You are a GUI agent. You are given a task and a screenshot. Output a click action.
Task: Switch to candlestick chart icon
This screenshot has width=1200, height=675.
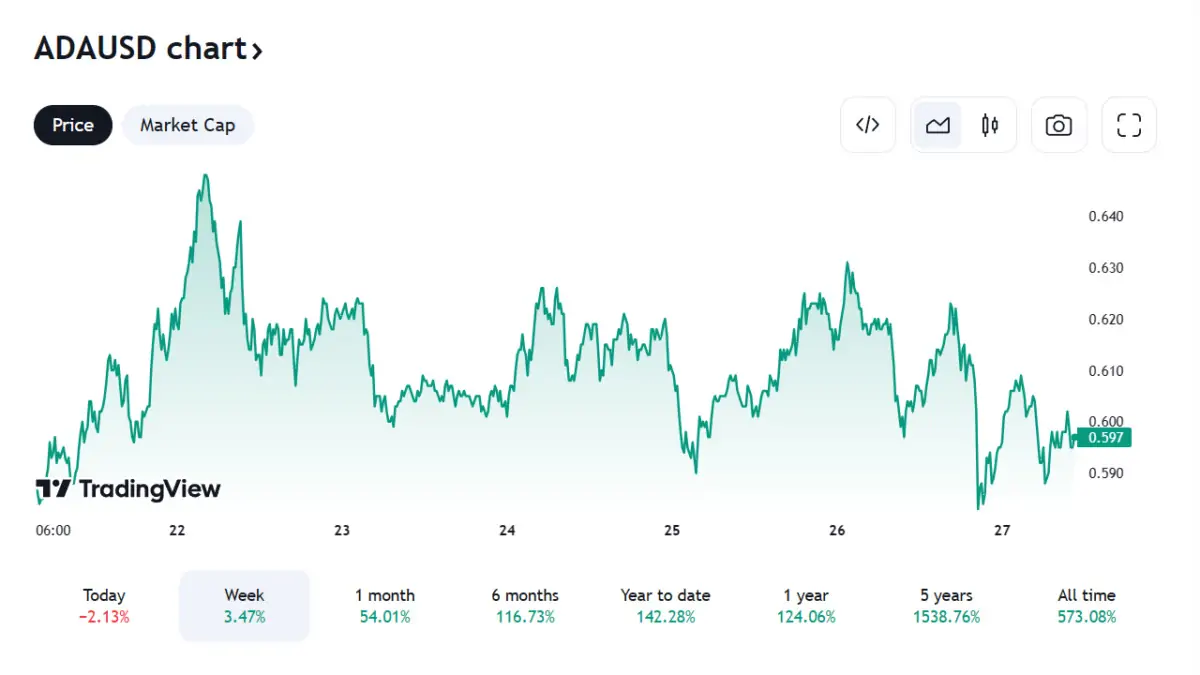pyautogui.click(x=990, y=125)
